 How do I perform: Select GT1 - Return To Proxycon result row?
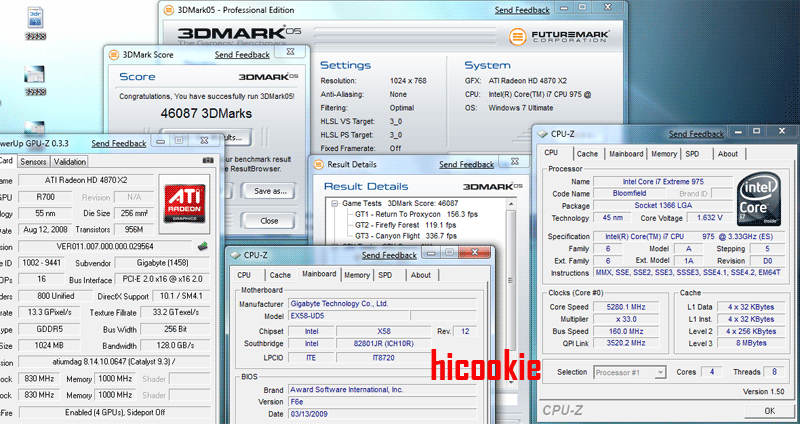coord(416,214)
